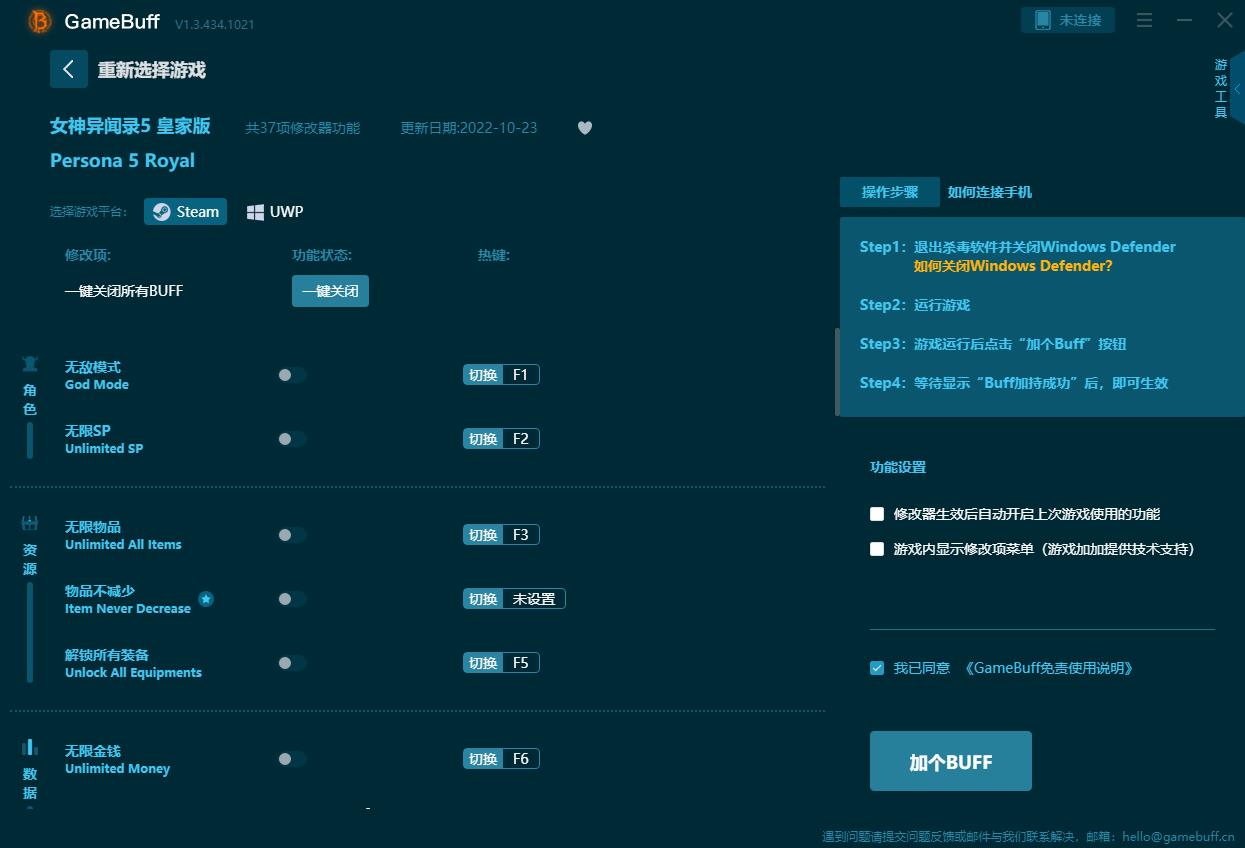Enable Unlimited All Items switch

(292, 535)
